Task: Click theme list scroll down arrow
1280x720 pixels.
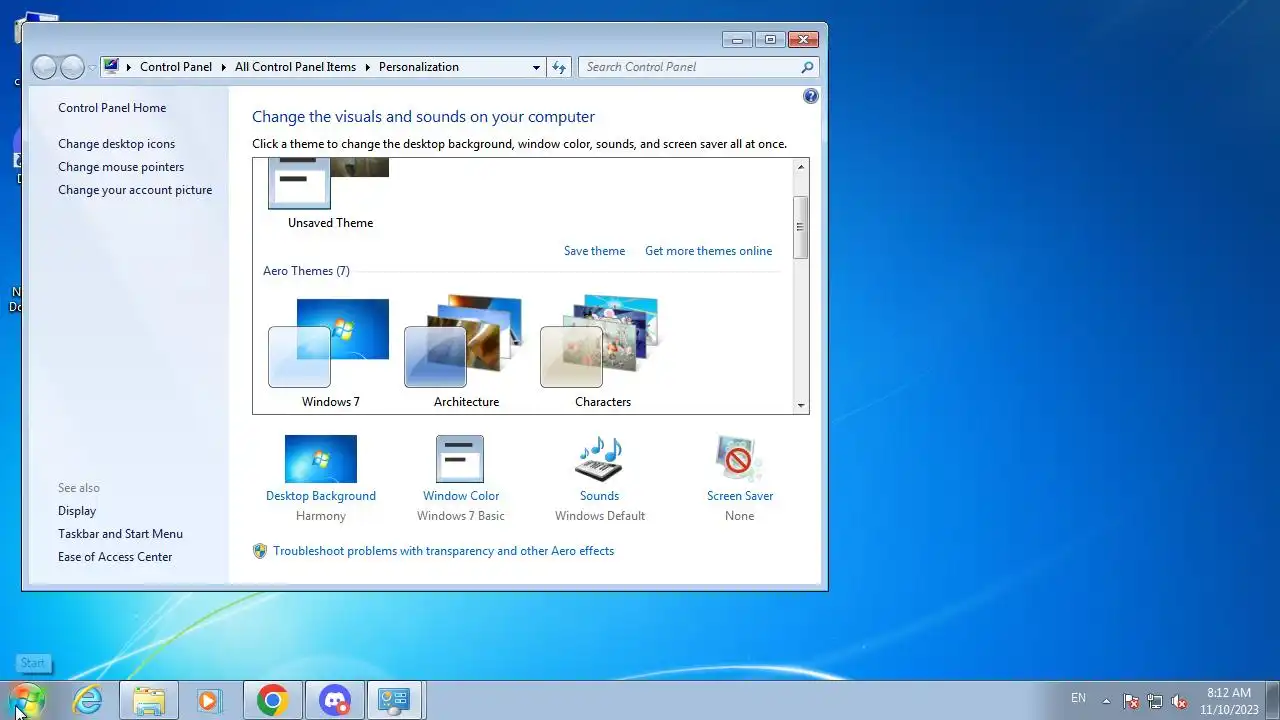Action: click(x=800, y=405)
